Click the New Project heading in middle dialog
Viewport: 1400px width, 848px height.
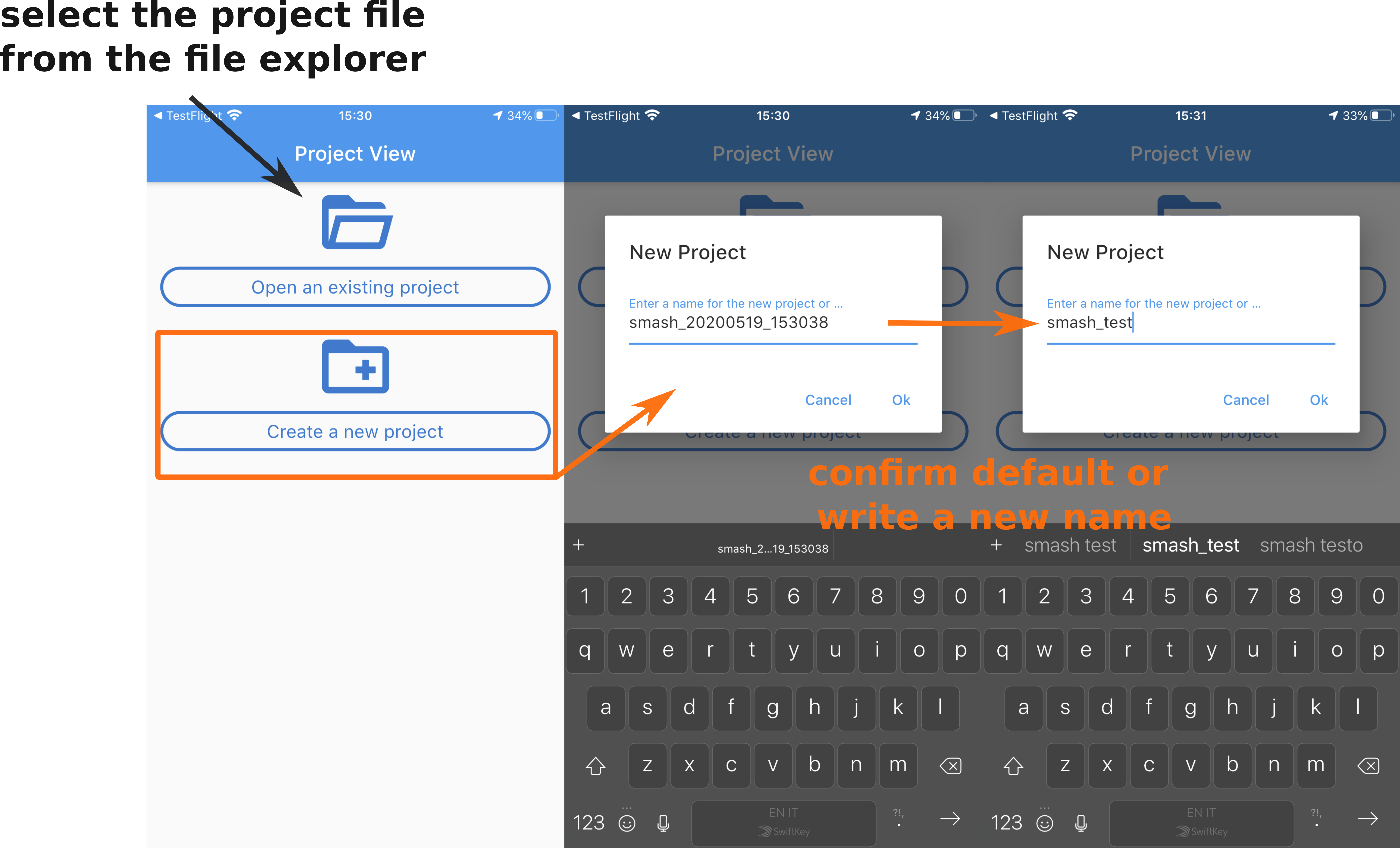click(688, 252)
